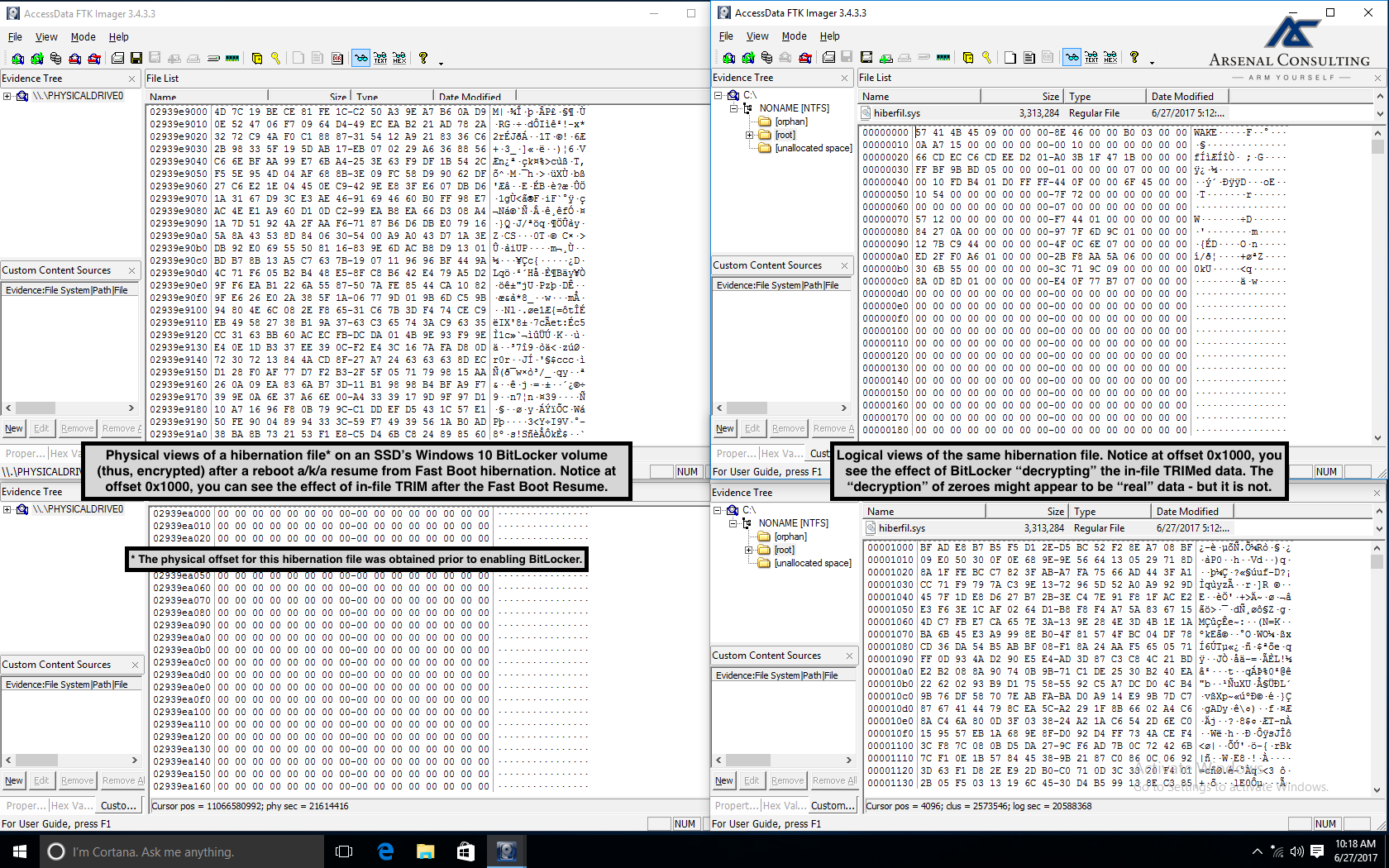
Task: Click Detect EFS Encryption key icon, right window
Action: (987, 58)
